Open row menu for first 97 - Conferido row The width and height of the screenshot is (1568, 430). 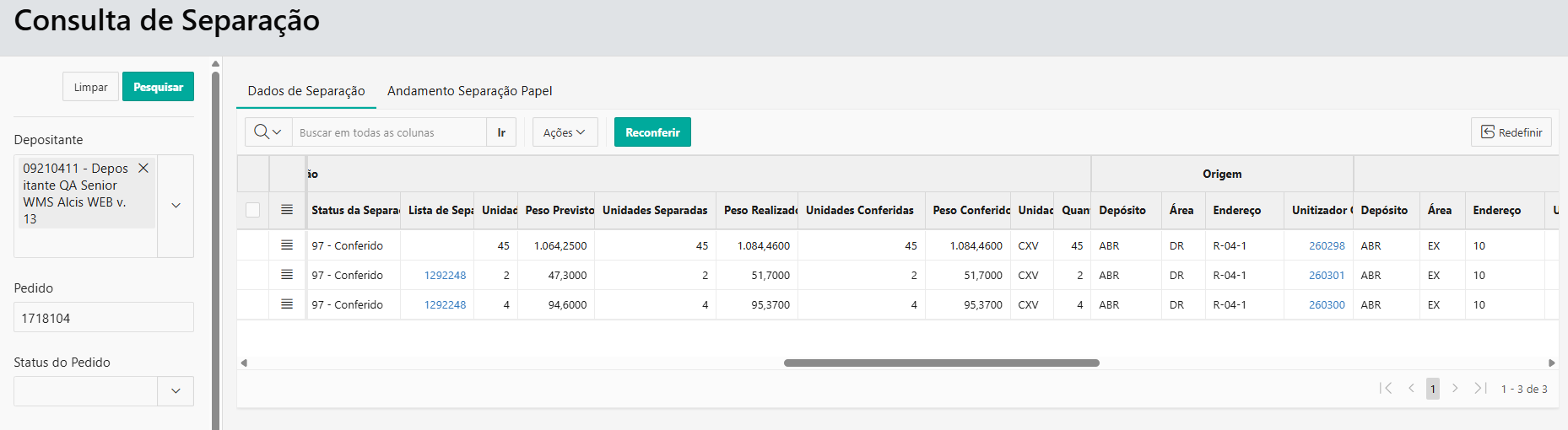tap(287, 245)
